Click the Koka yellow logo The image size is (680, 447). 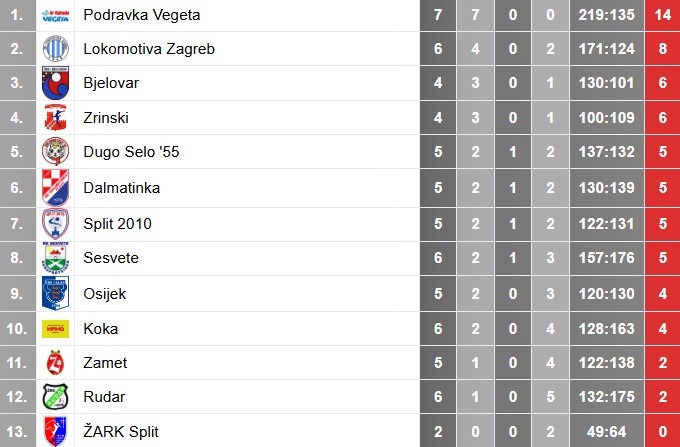click(54, 328)
